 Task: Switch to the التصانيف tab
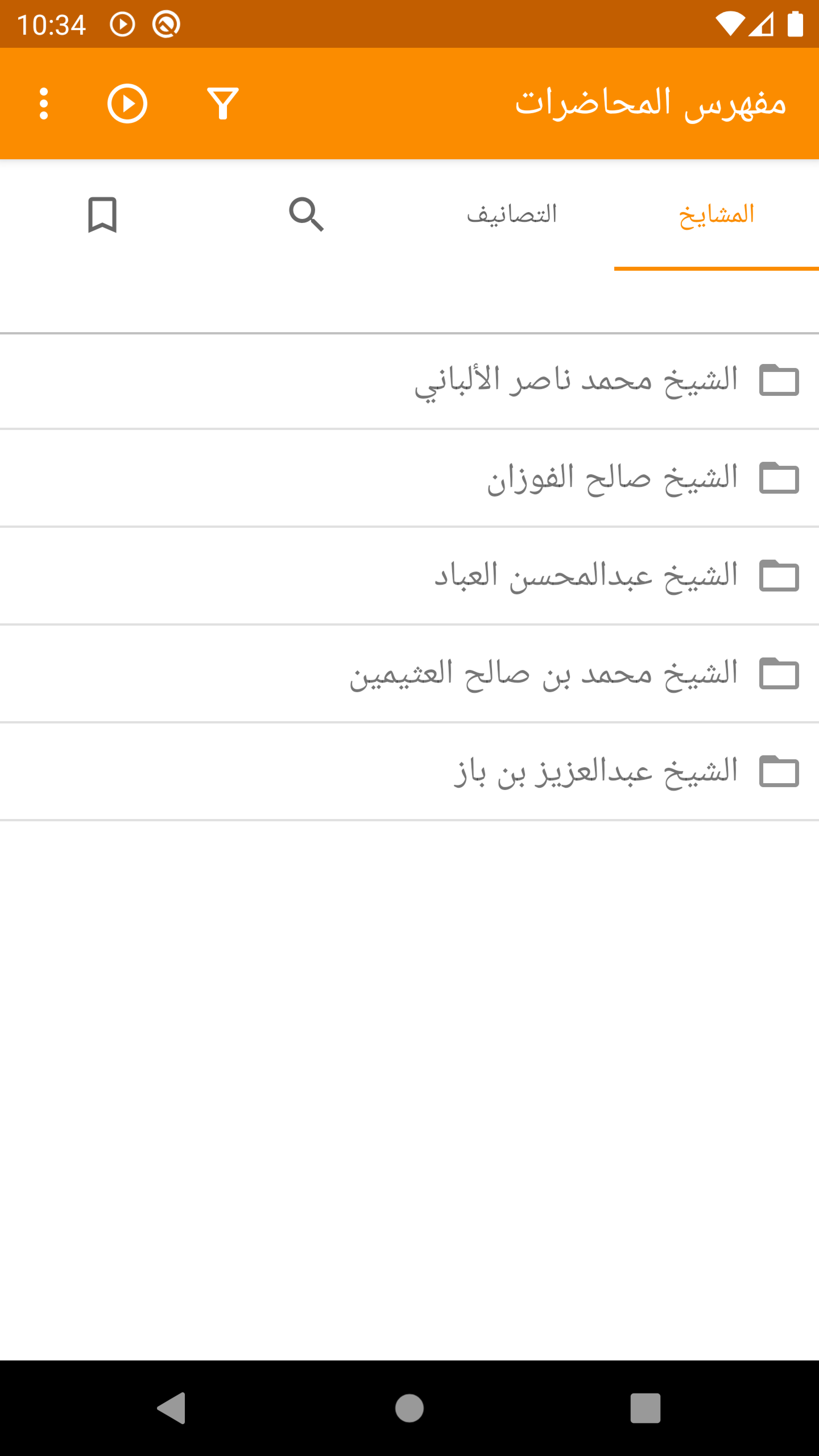512,215
